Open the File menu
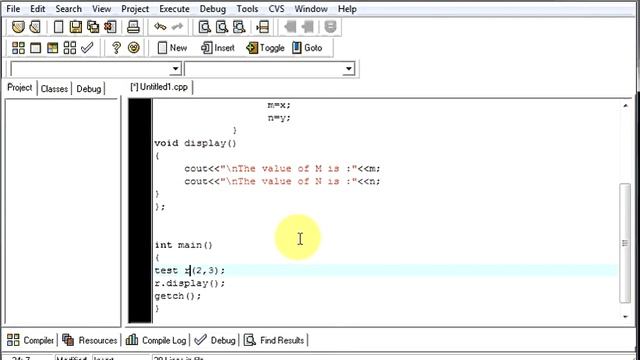This screenshot has height=360, width=640. coord(13,9)
